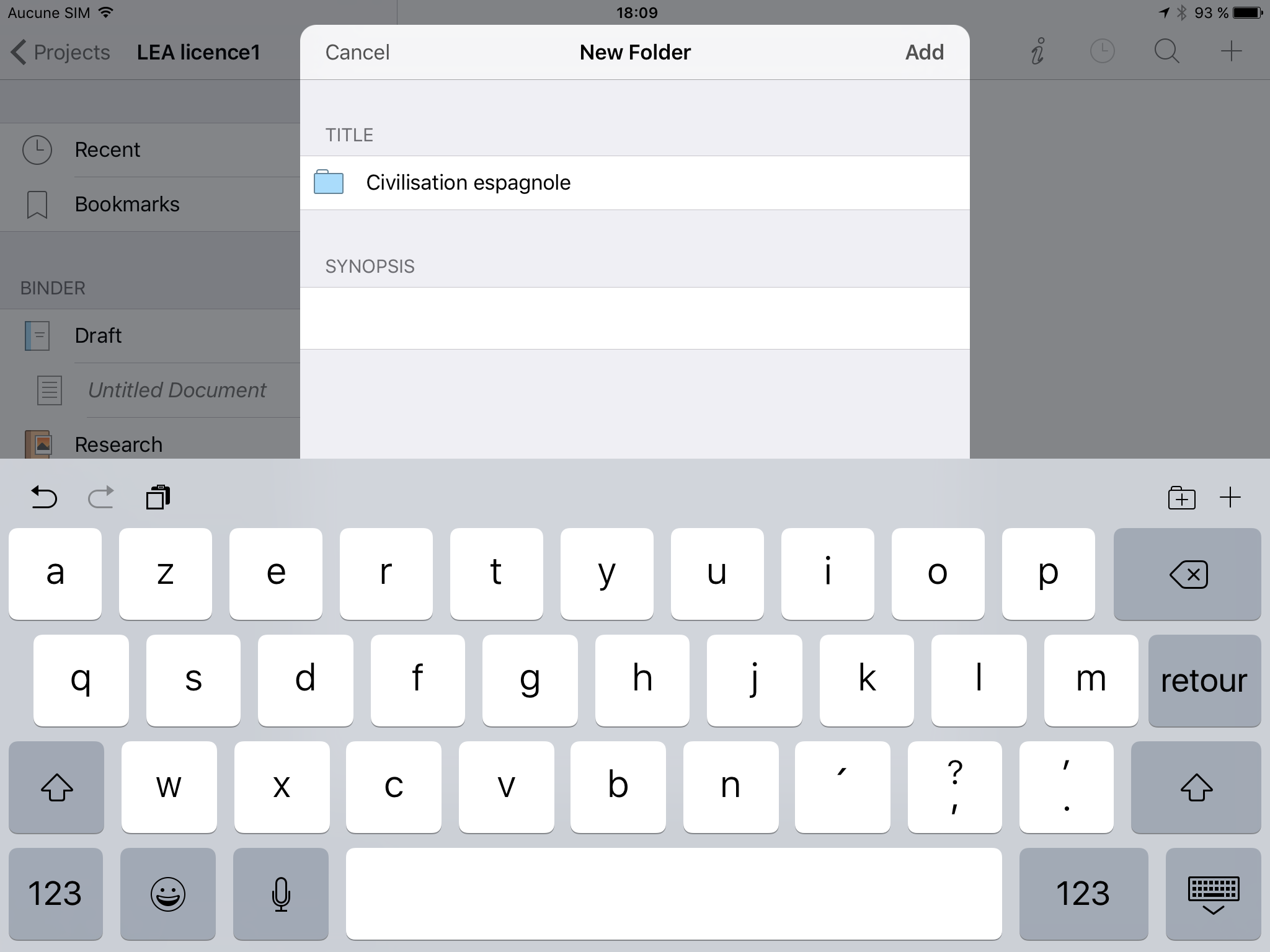Viewport: 1270px width, 952px height.
Task: Toggle the right shift key
Action: point(1196,787)
